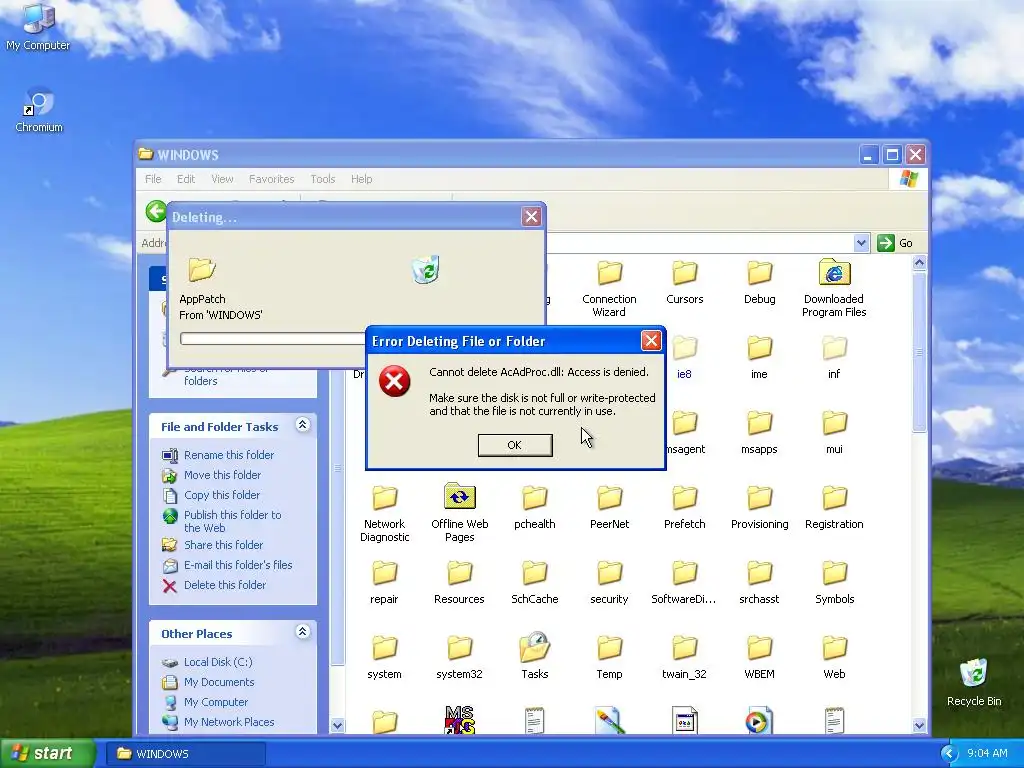This screenshot has width=1024, height=768.
Task: Select the repair folder
Action: (x=385, y=583)
